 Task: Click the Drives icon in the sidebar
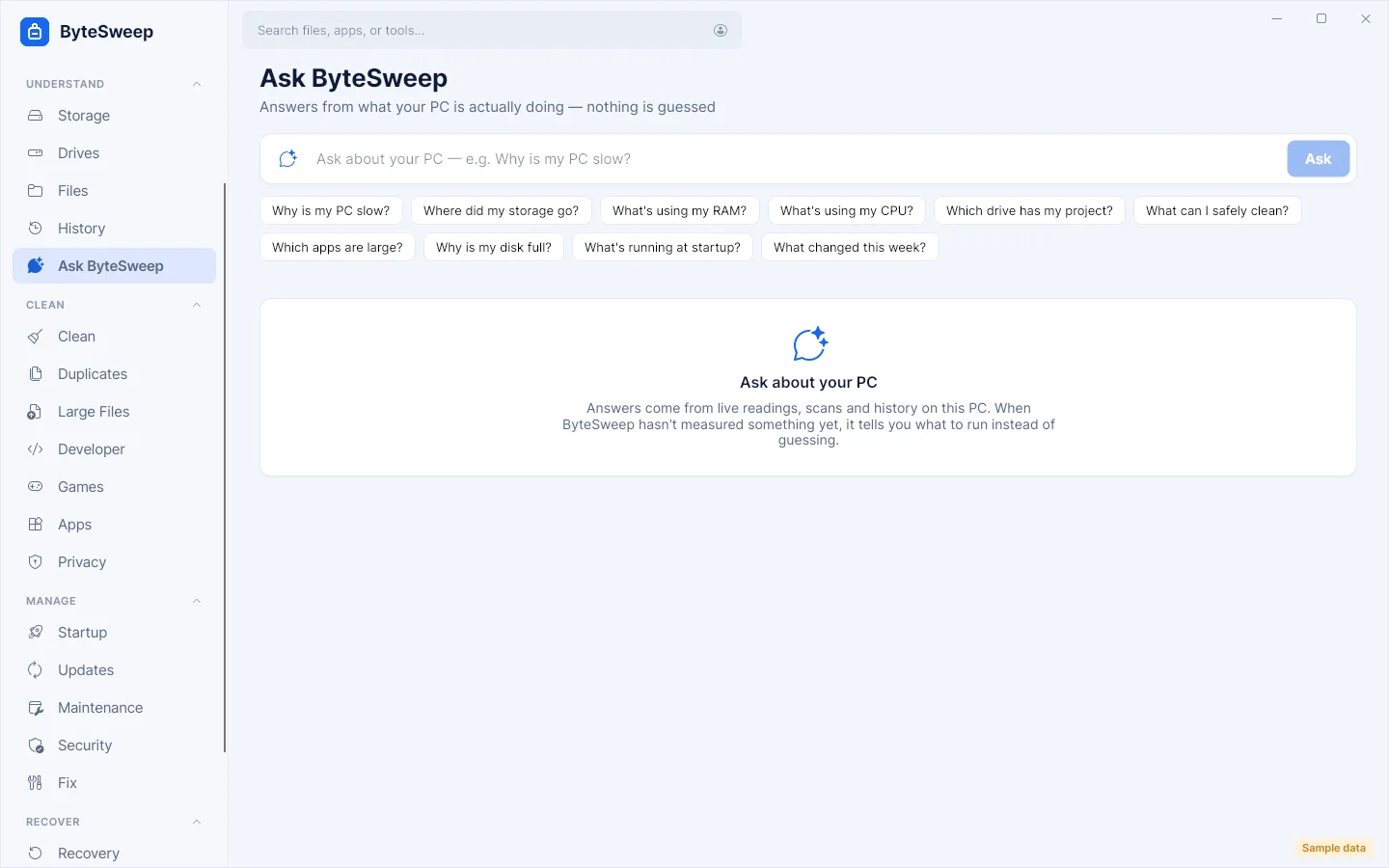[x=36, y=153]
